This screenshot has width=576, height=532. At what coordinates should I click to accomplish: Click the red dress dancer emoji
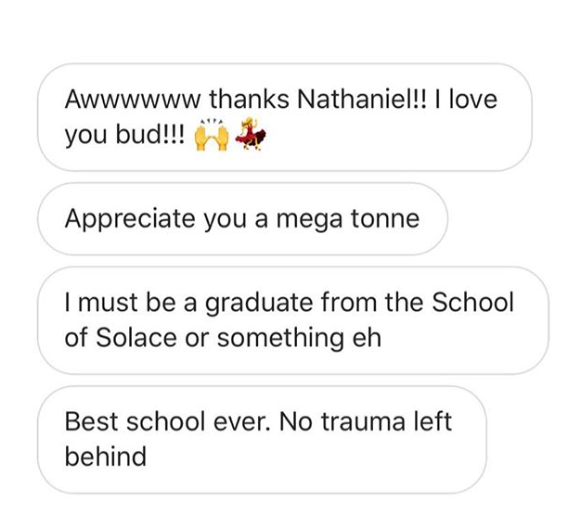pyautogui.click(x=251, y=134)
